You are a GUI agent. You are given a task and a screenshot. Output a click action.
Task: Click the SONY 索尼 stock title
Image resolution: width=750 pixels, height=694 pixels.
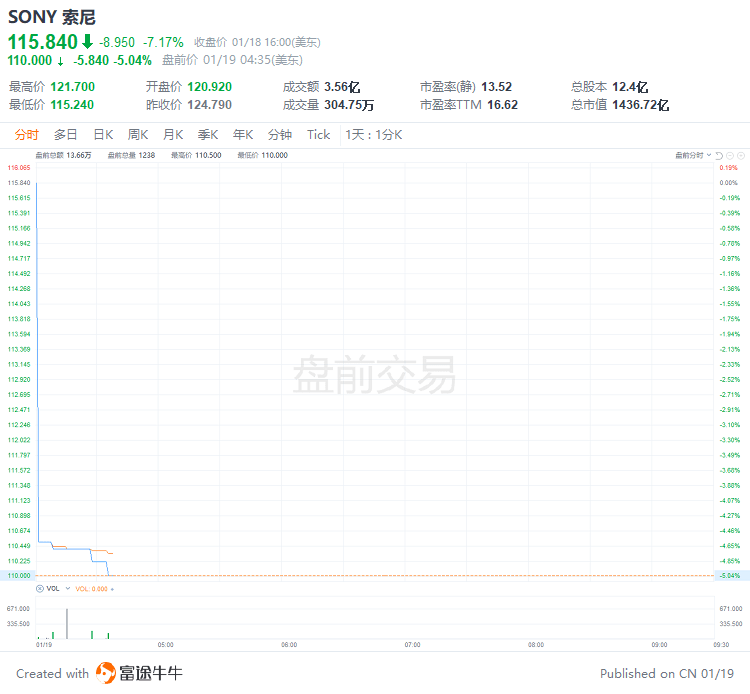tap(52, 17)
